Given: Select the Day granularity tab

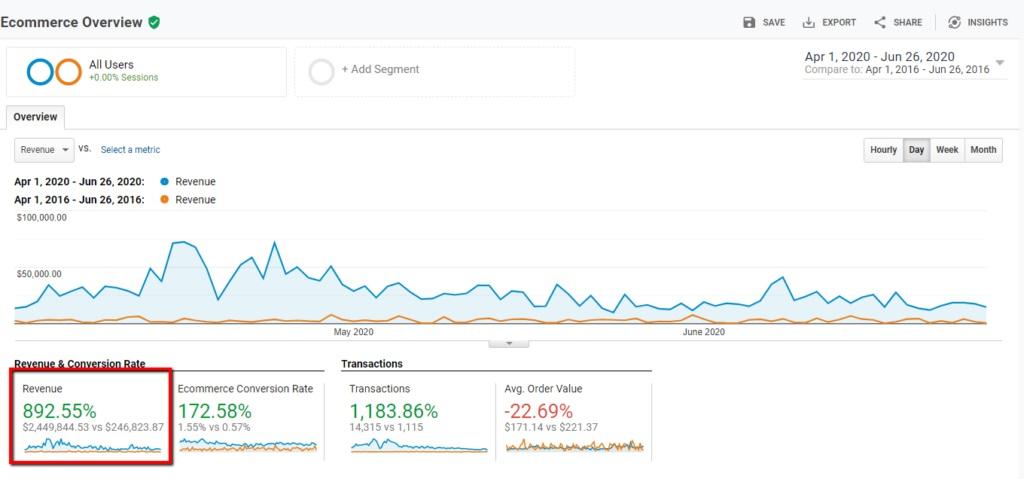Looking at the screenshot, I should coord(916,150).
